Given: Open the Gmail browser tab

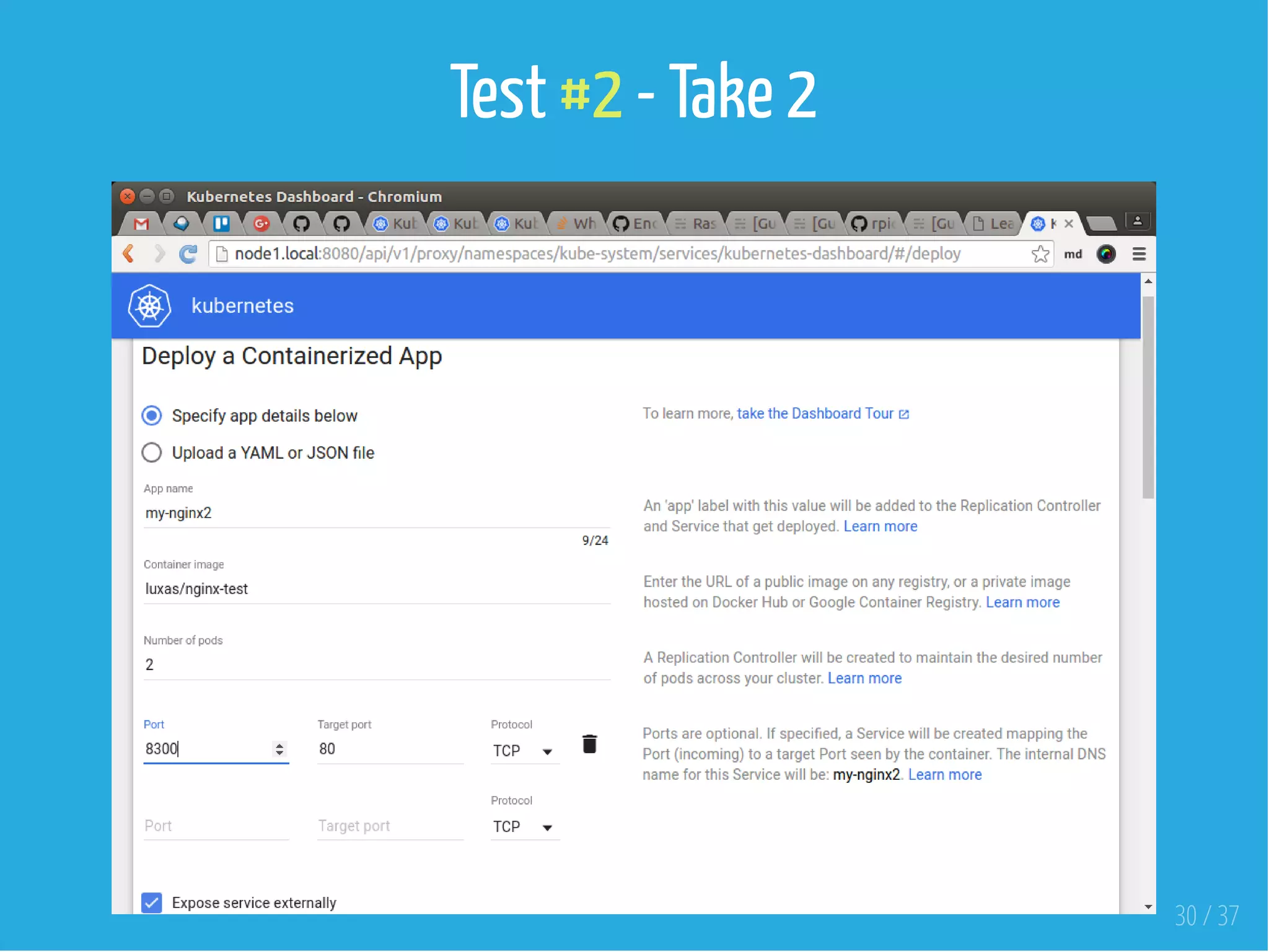Looking at the screenshot, I should (141, 224).
